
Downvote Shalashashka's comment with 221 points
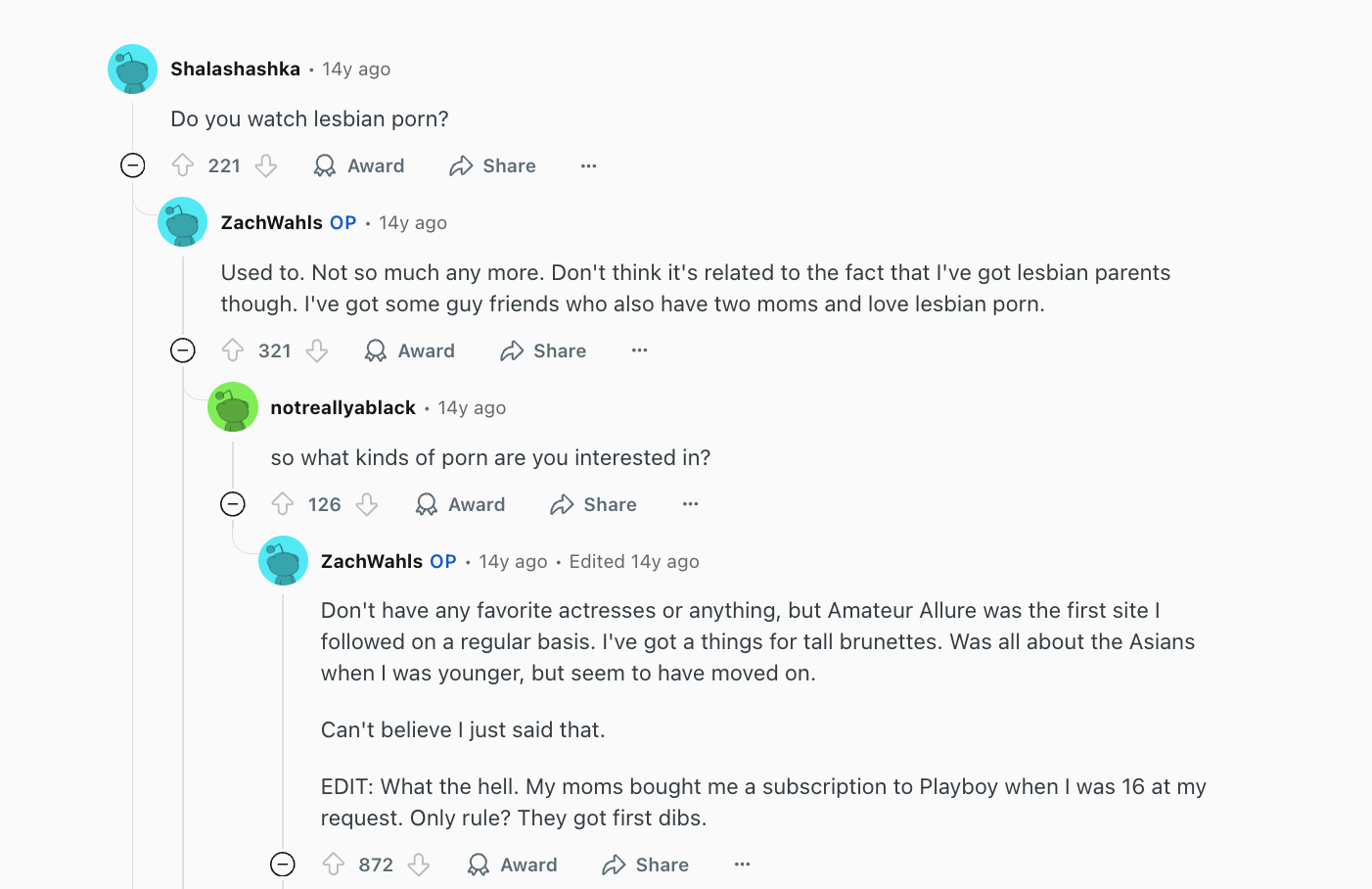point(266,165)
